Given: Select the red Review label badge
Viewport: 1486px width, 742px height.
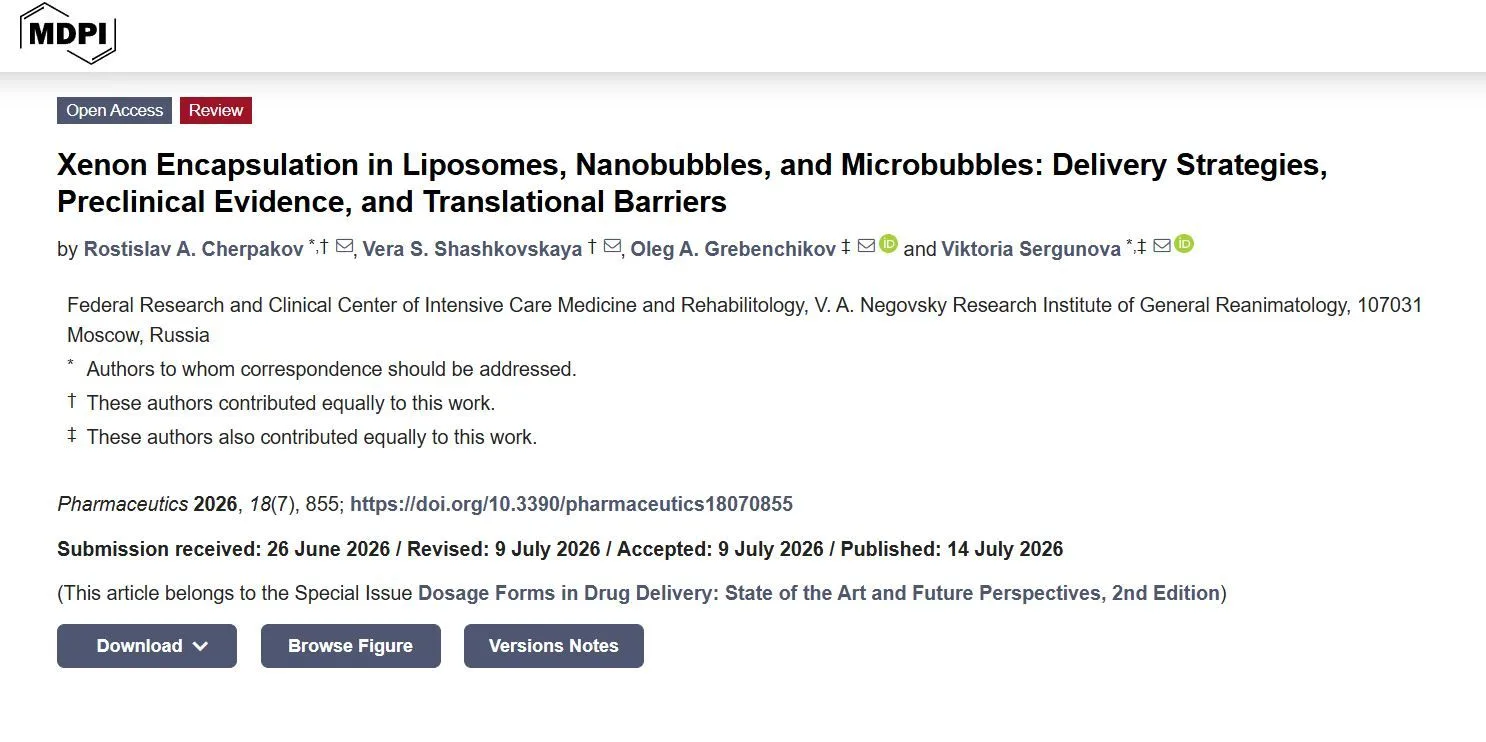Looking at the screenshot, I should point(216,110).
